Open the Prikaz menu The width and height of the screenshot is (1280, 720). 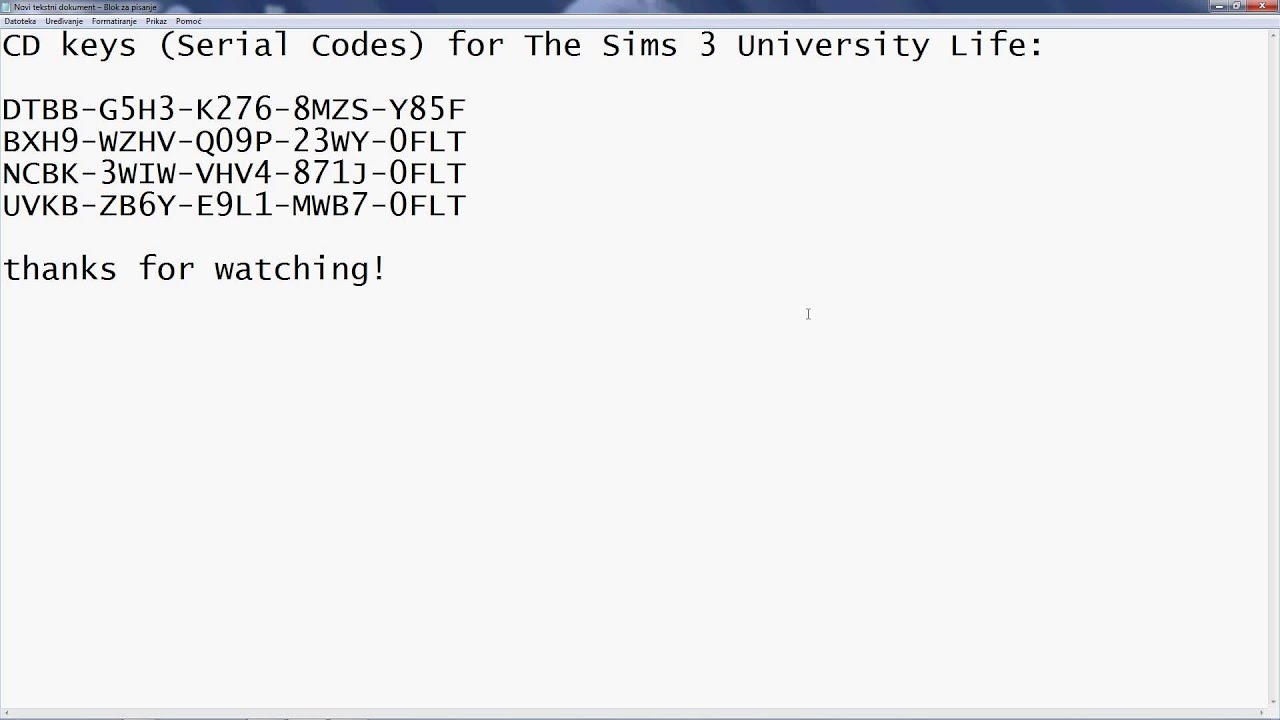(x=156, y=21)
